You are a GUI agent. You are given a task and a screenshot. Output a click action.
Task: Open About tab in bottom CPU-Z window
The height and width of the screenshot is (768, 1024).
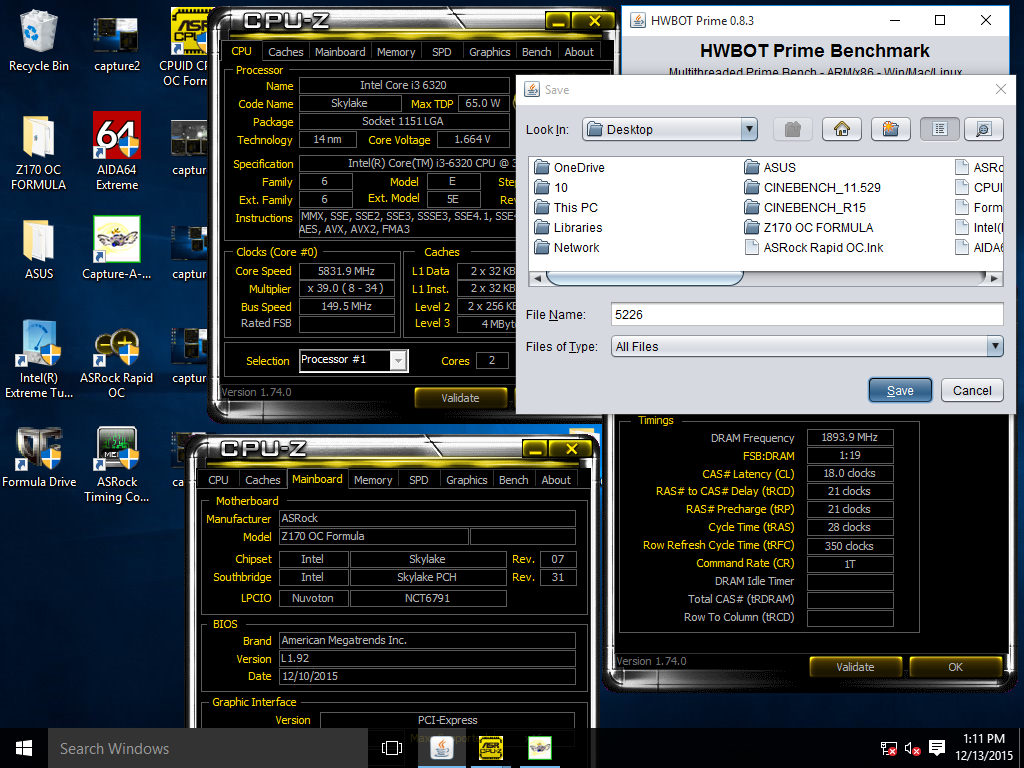pyautogui.click(x=556, y=479)
